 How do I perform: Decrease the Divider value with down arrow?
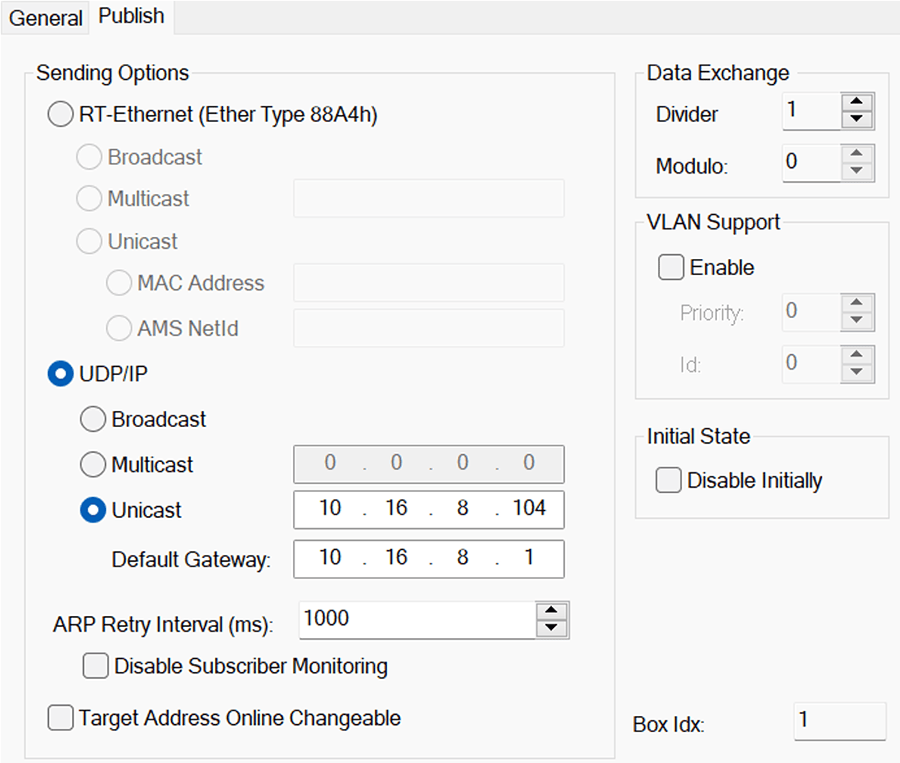[x=856, y=119]
